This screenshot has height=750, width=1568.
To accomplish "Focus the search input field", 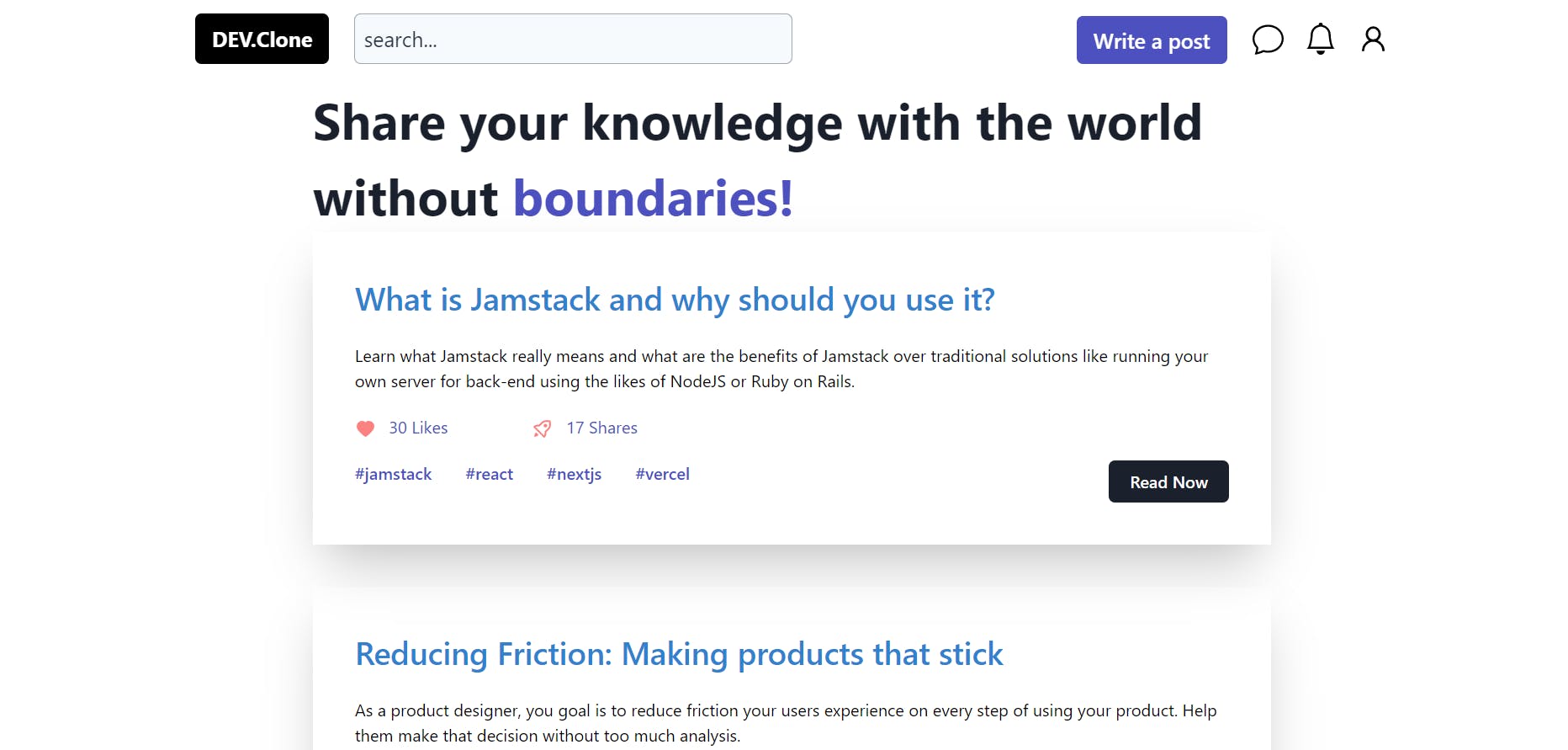I will pos(573,39).
